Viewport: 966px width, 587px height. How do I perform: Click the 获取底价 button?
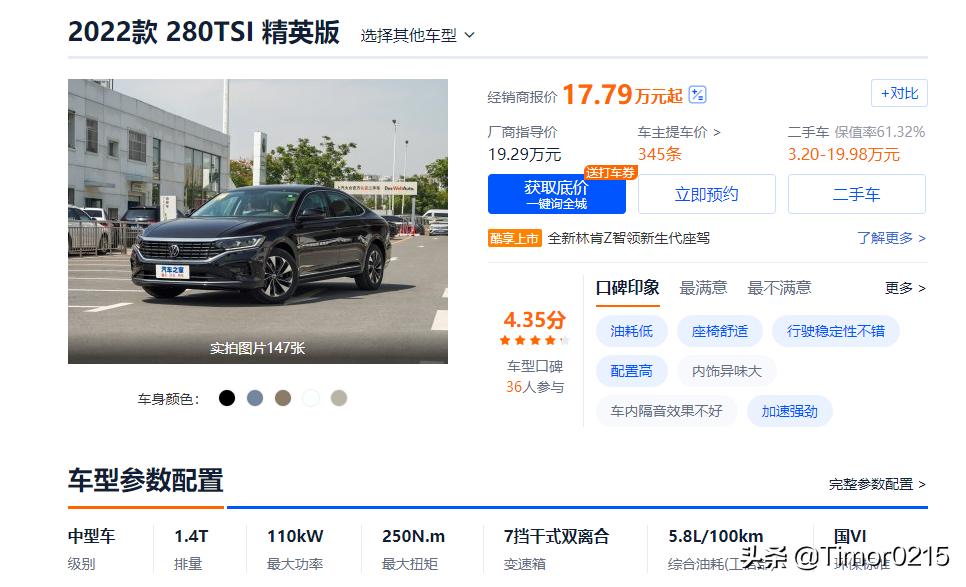[555, 194]
